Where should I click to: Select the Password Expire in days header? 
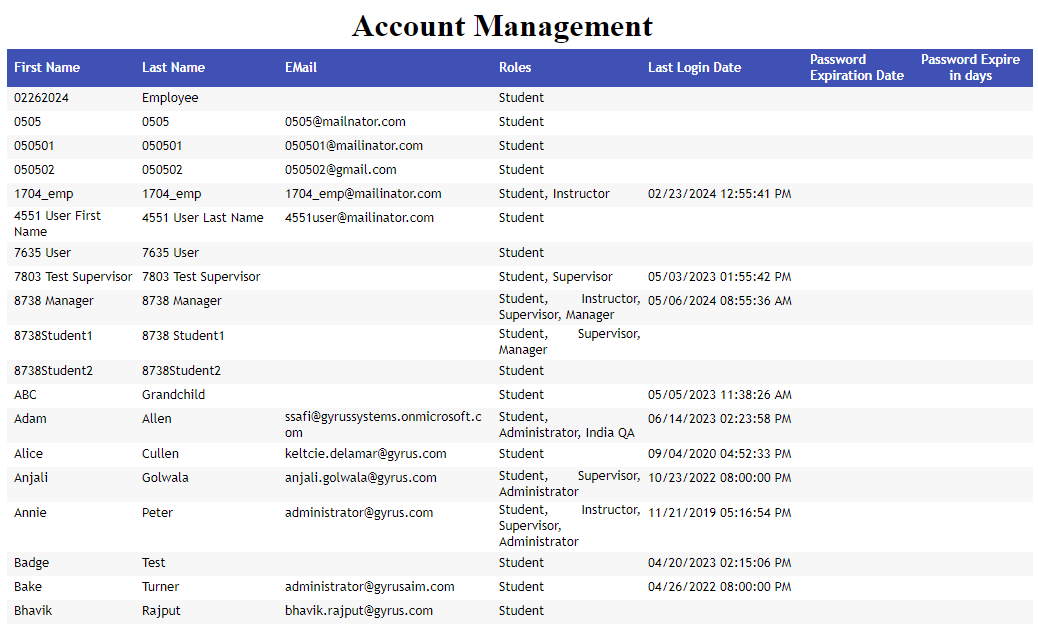(970, 68)
